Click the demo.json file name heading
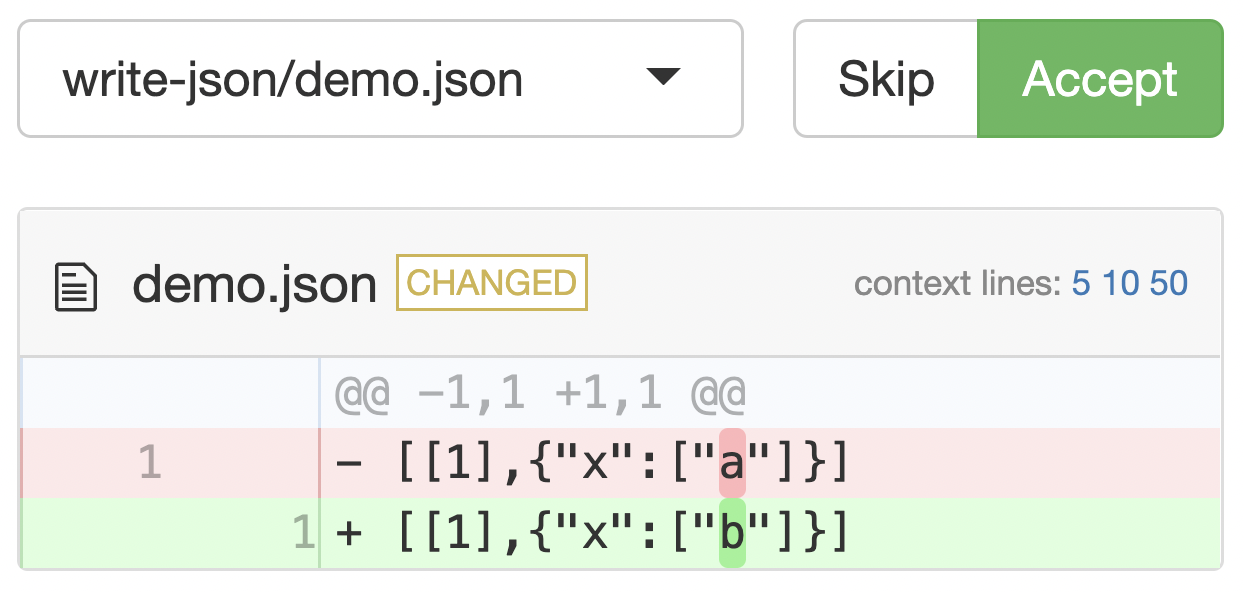1244x592 pixels. pos(254,286)
